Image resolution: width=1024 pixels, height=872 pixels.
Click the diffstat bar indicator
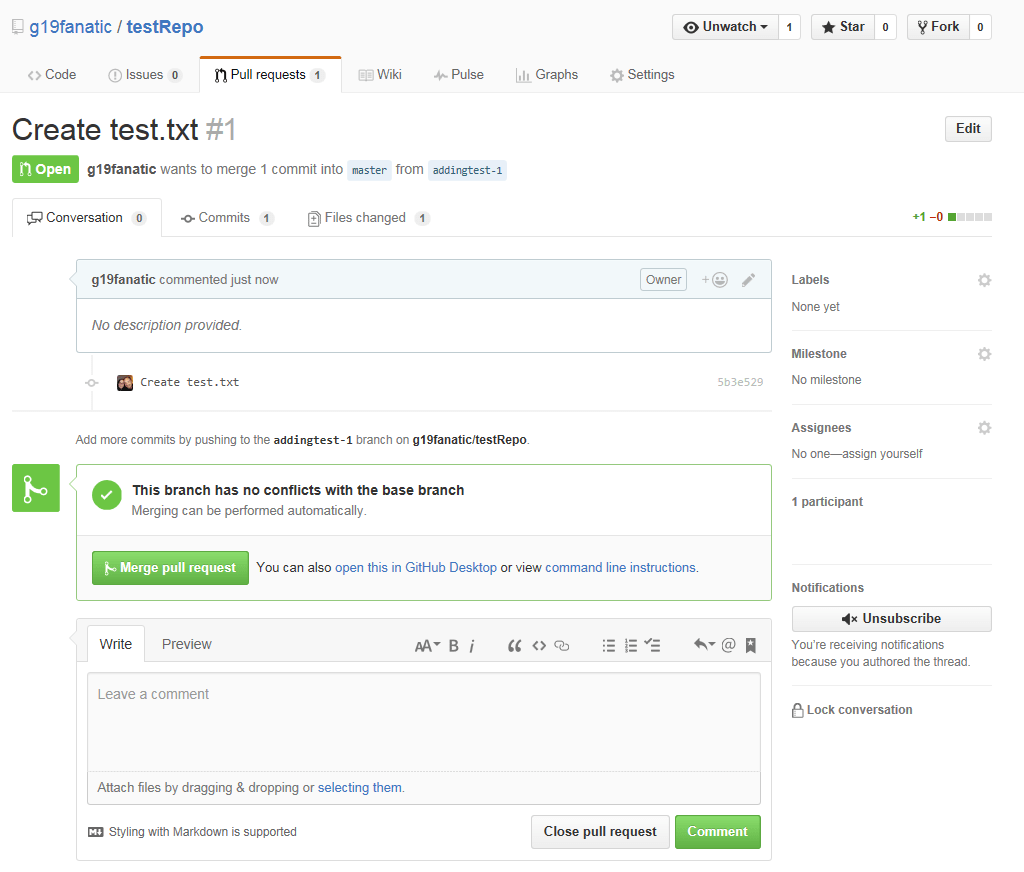(970, 218)
